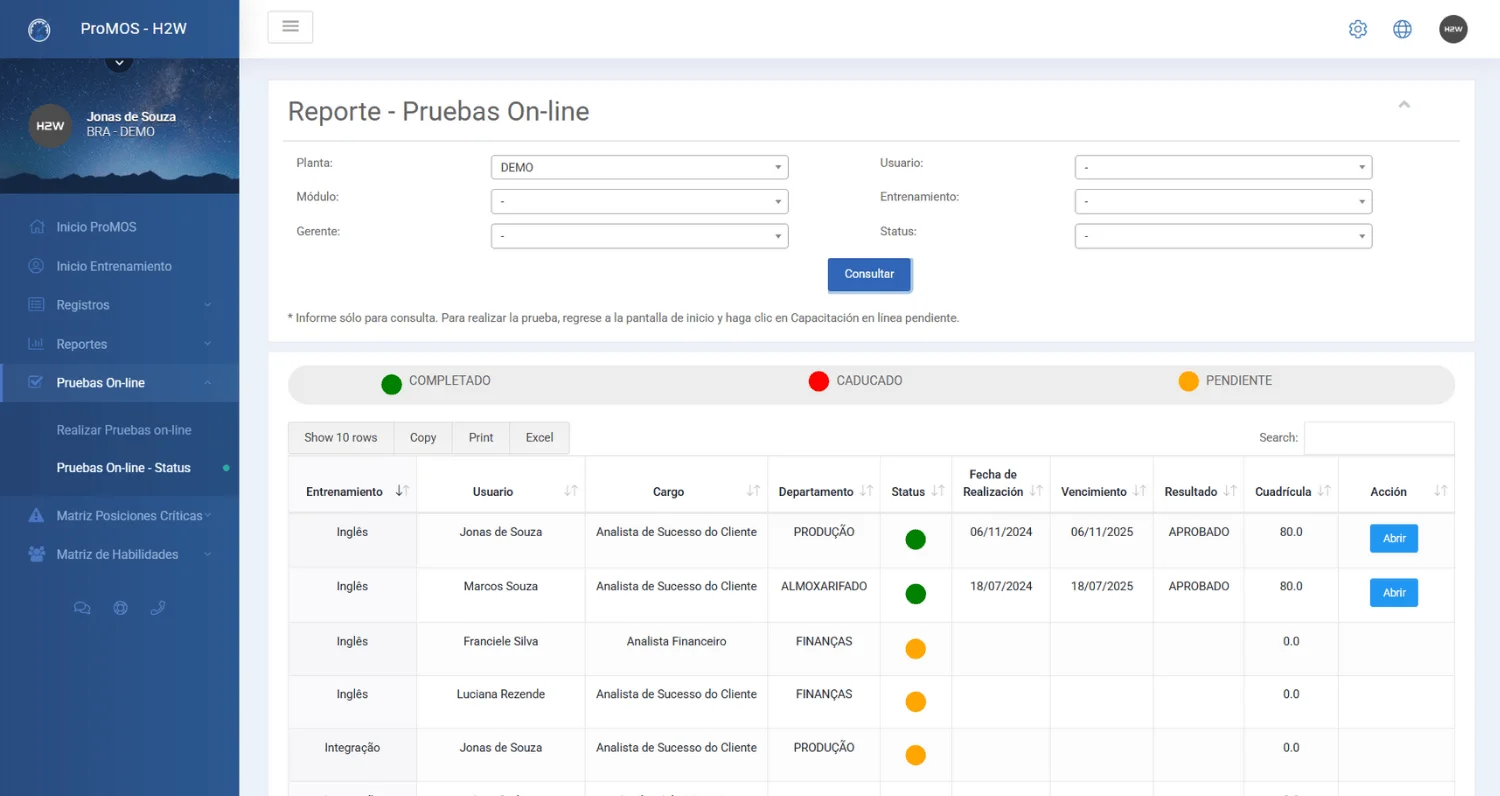Open the Planta DEMO dropdown

point(640,167)
